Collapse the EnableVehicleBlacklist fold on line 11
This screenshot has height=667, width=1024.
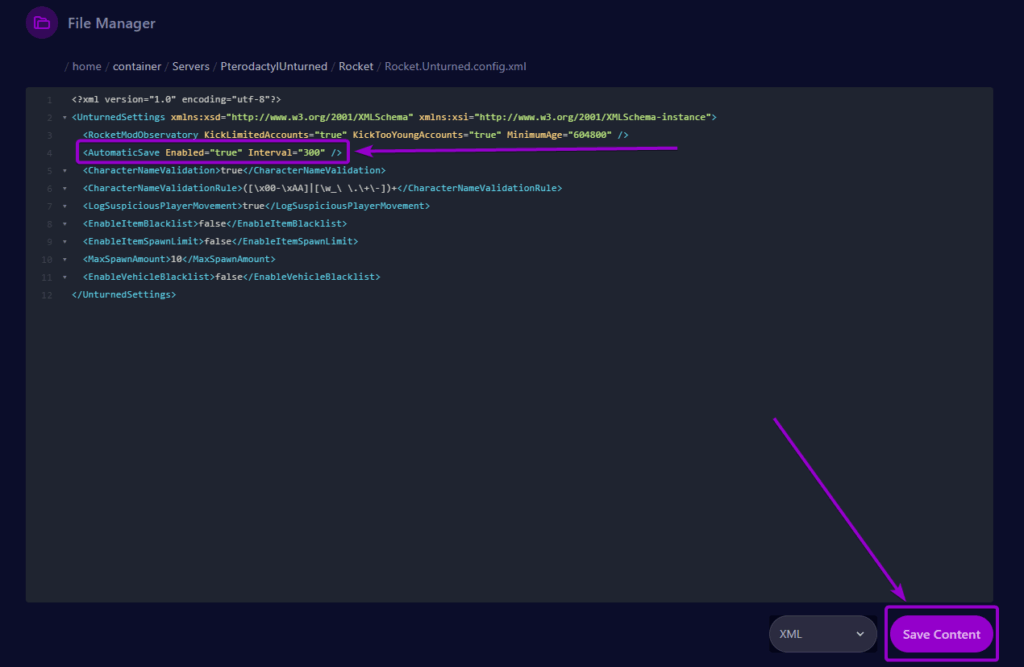click(x=65, y=277)
